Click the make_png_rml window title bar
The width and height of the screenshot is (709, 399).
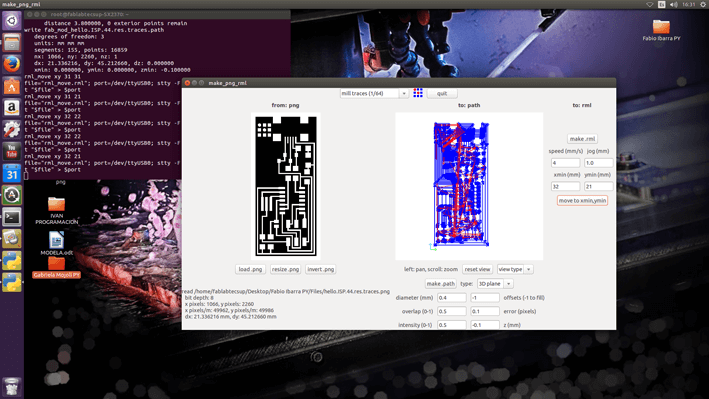coord(398,83)
